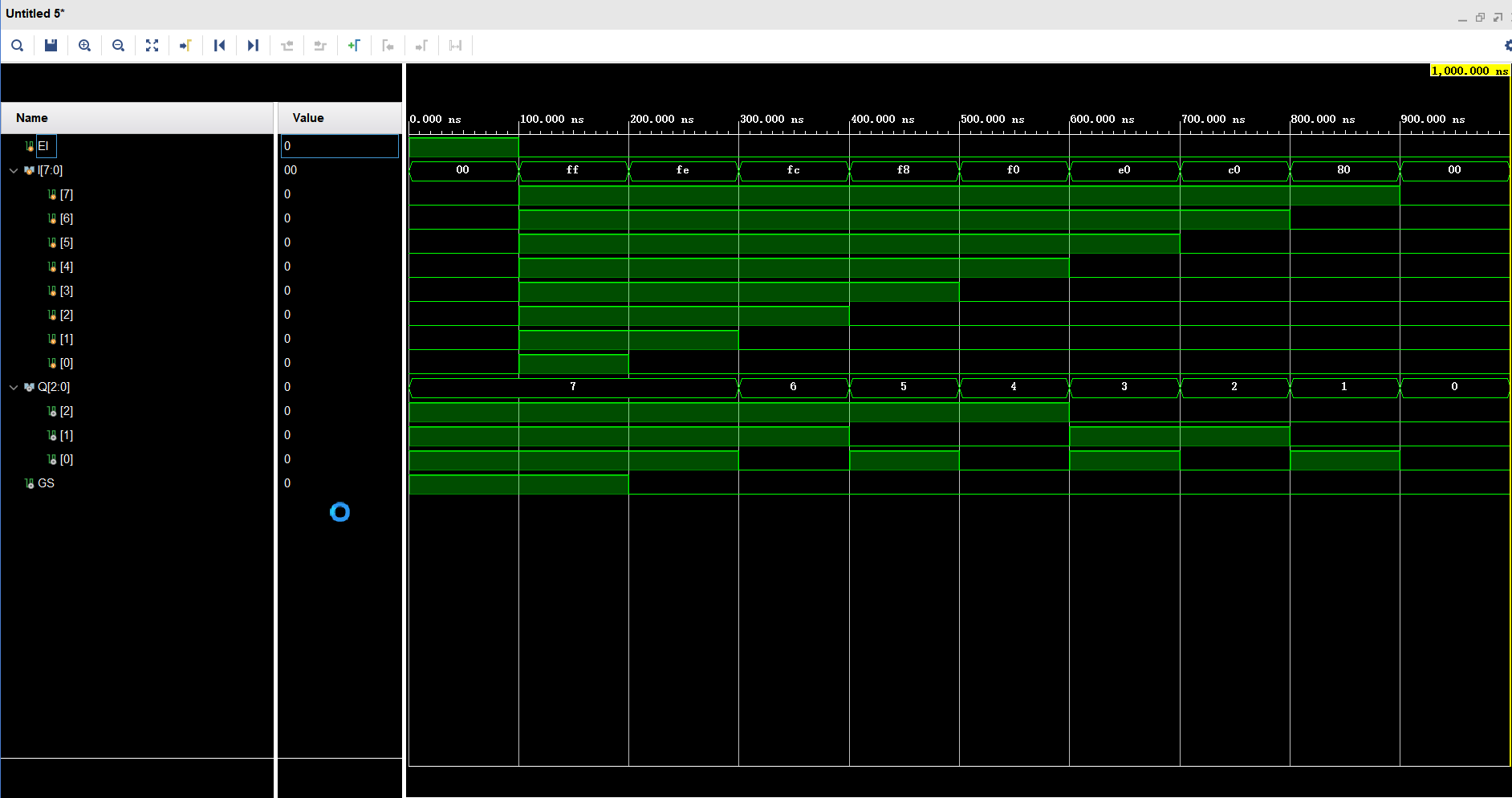Select the I[3] signal row
The width and height of the screenshot is (1512, 798).
point(66,291)
